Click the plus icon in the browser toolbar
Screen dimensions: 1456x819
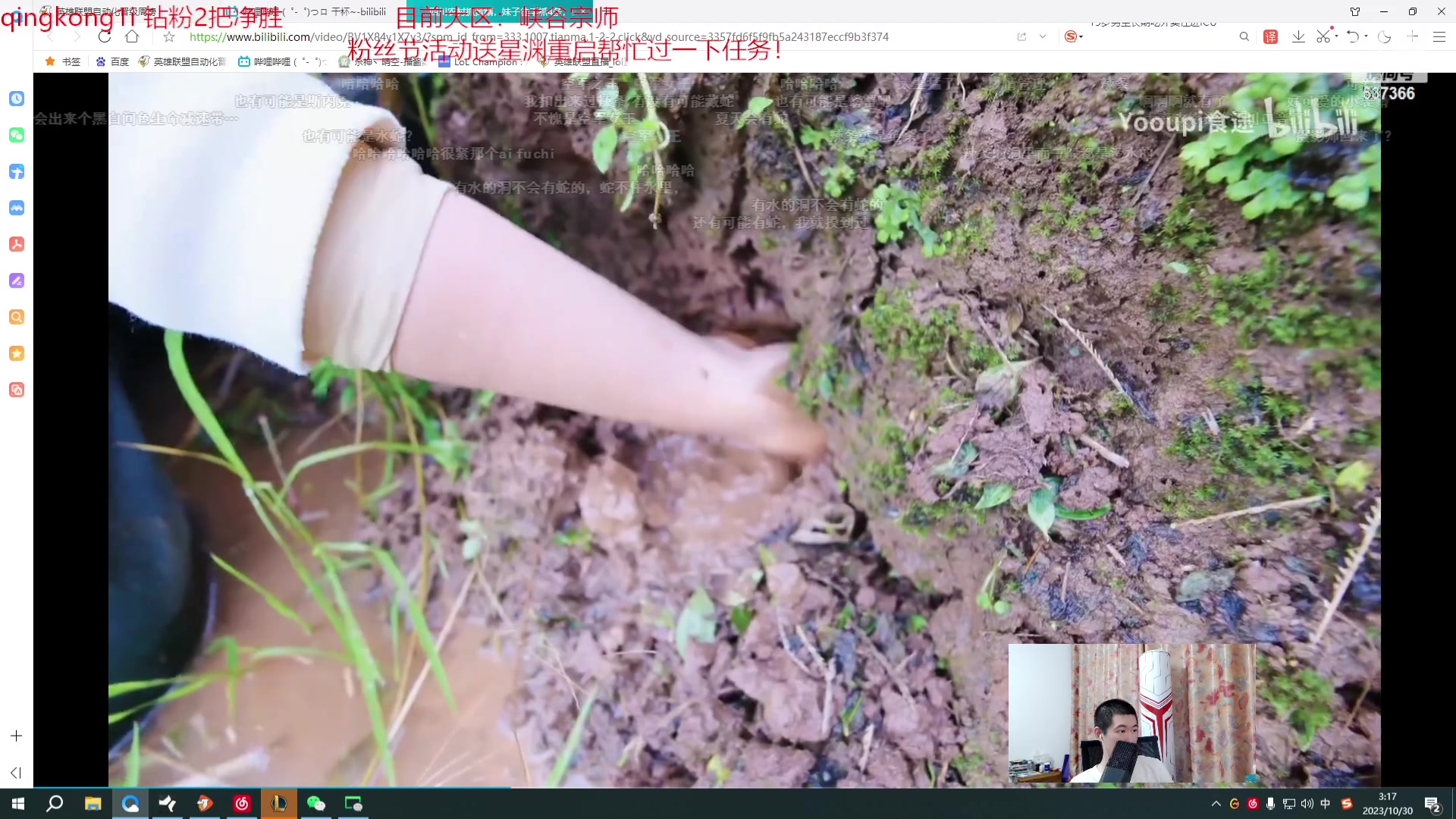pos(1412,36)
